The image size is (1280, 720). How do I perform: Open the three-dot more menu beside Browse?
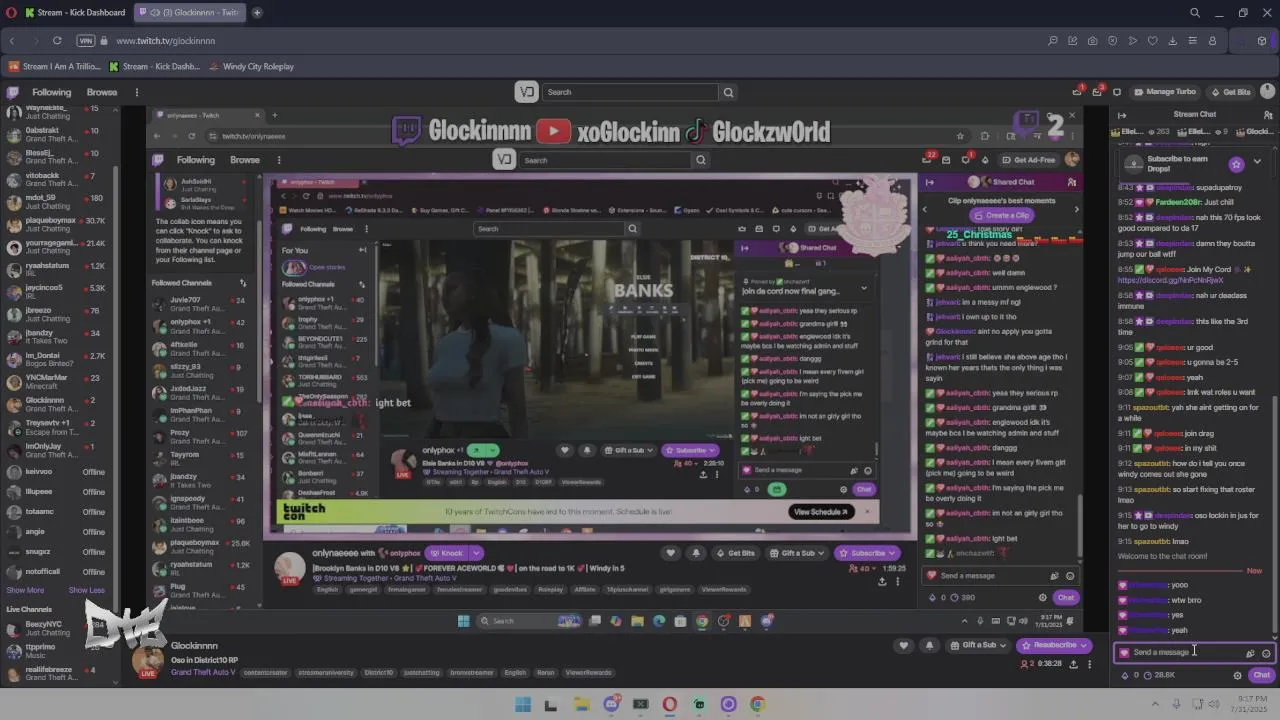[x=136, y=92]
